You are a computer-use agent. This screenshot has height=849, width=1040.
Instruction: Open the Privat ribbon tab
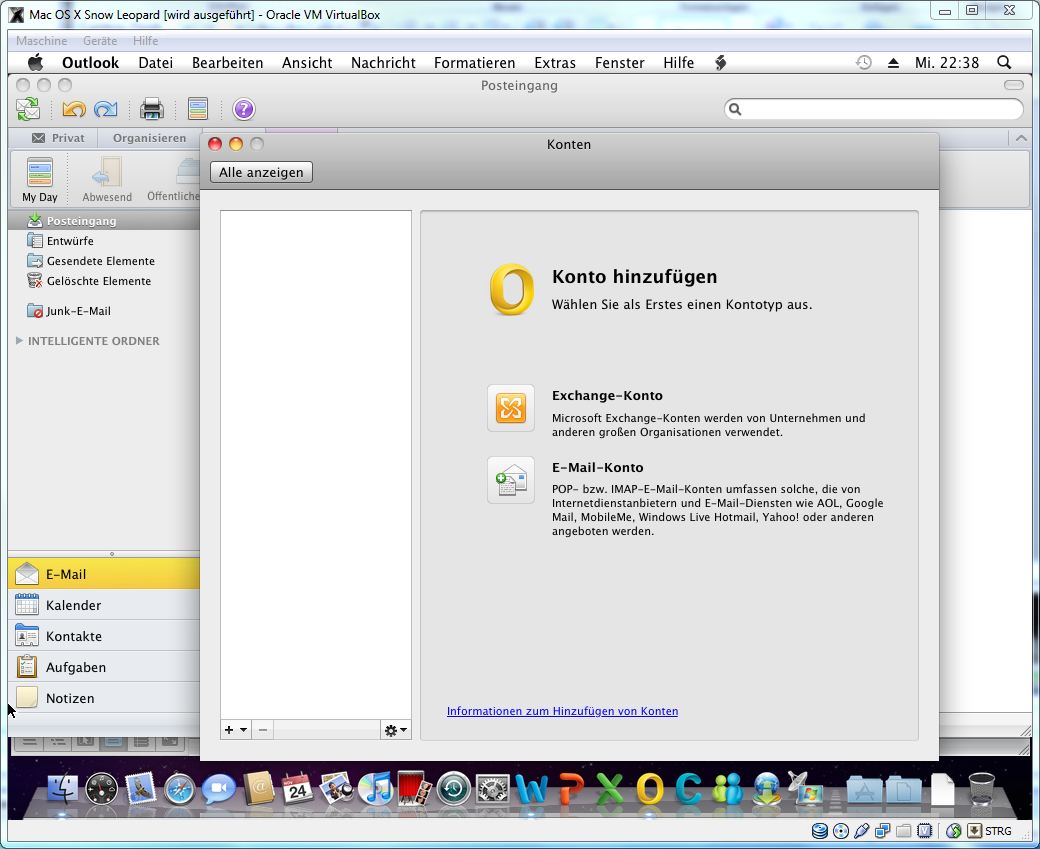(58, 138)
